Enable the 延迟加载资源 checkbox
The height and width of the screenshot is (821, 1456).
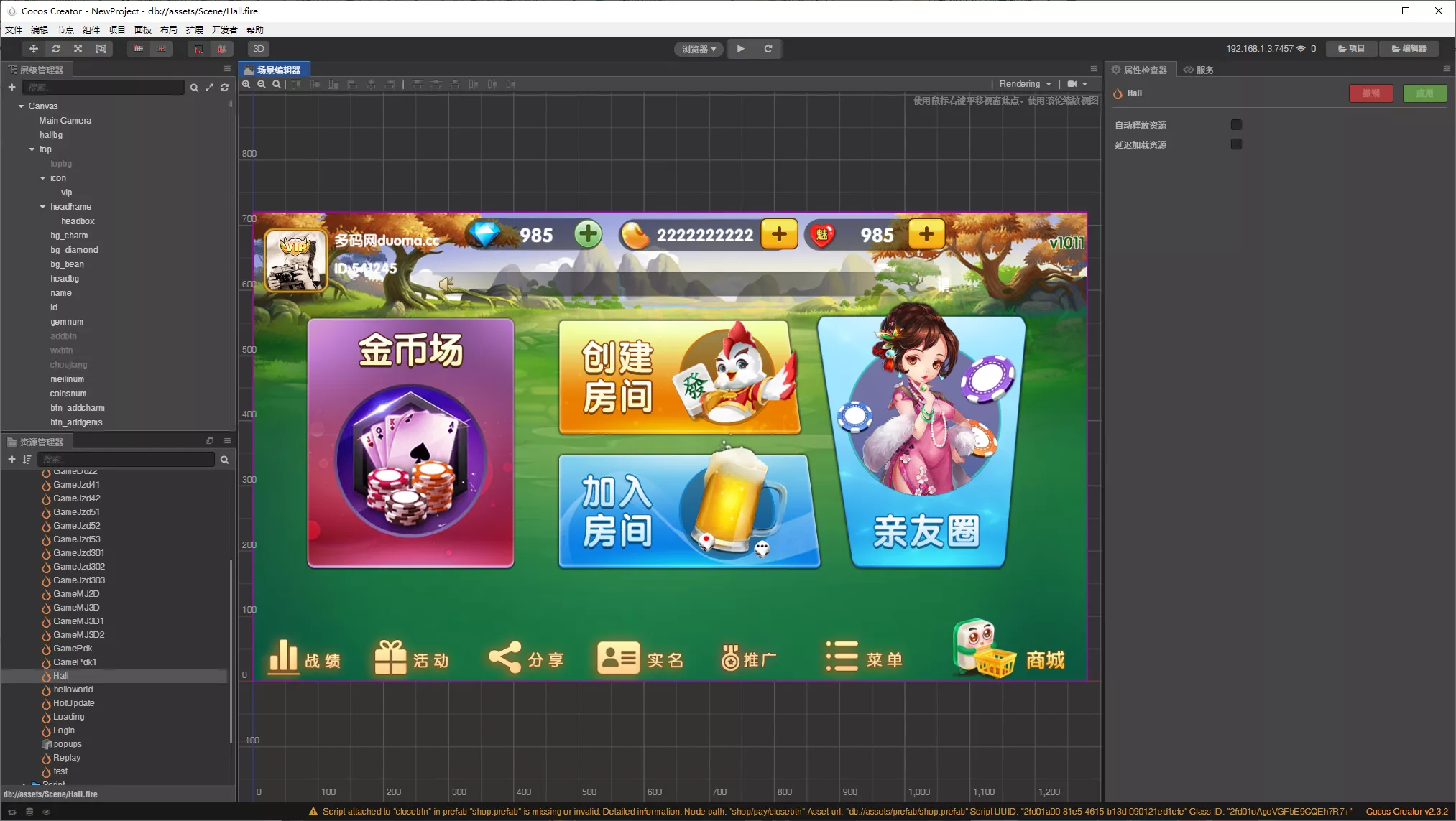(1236, 144)
